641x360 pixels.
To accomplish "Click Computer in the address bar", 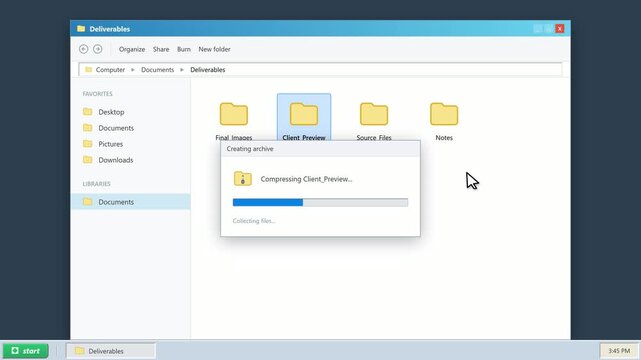I will [110, 70].
